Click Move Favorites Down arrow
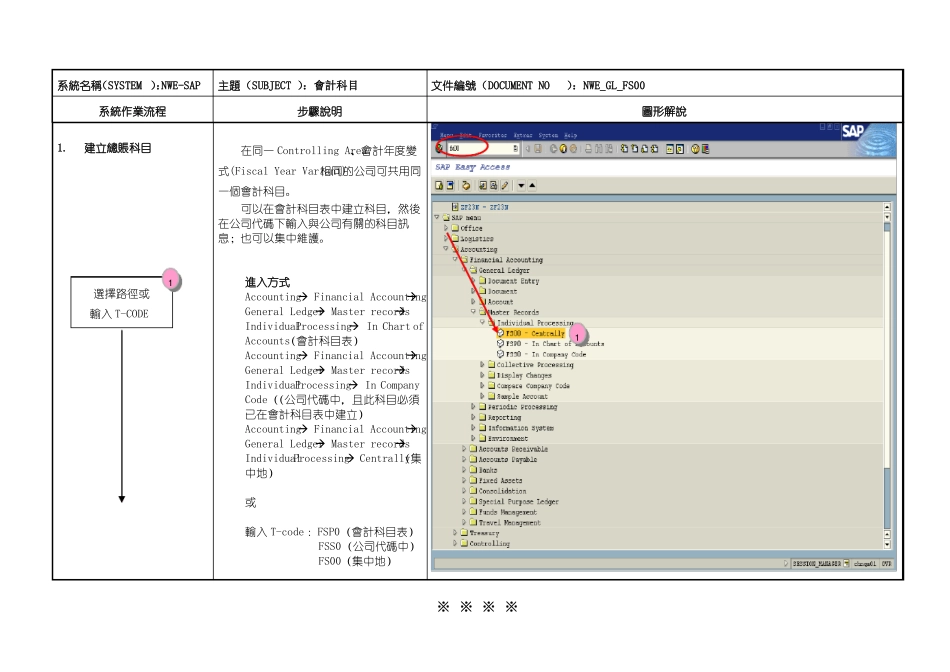950x672 pixels. (521, 185)
